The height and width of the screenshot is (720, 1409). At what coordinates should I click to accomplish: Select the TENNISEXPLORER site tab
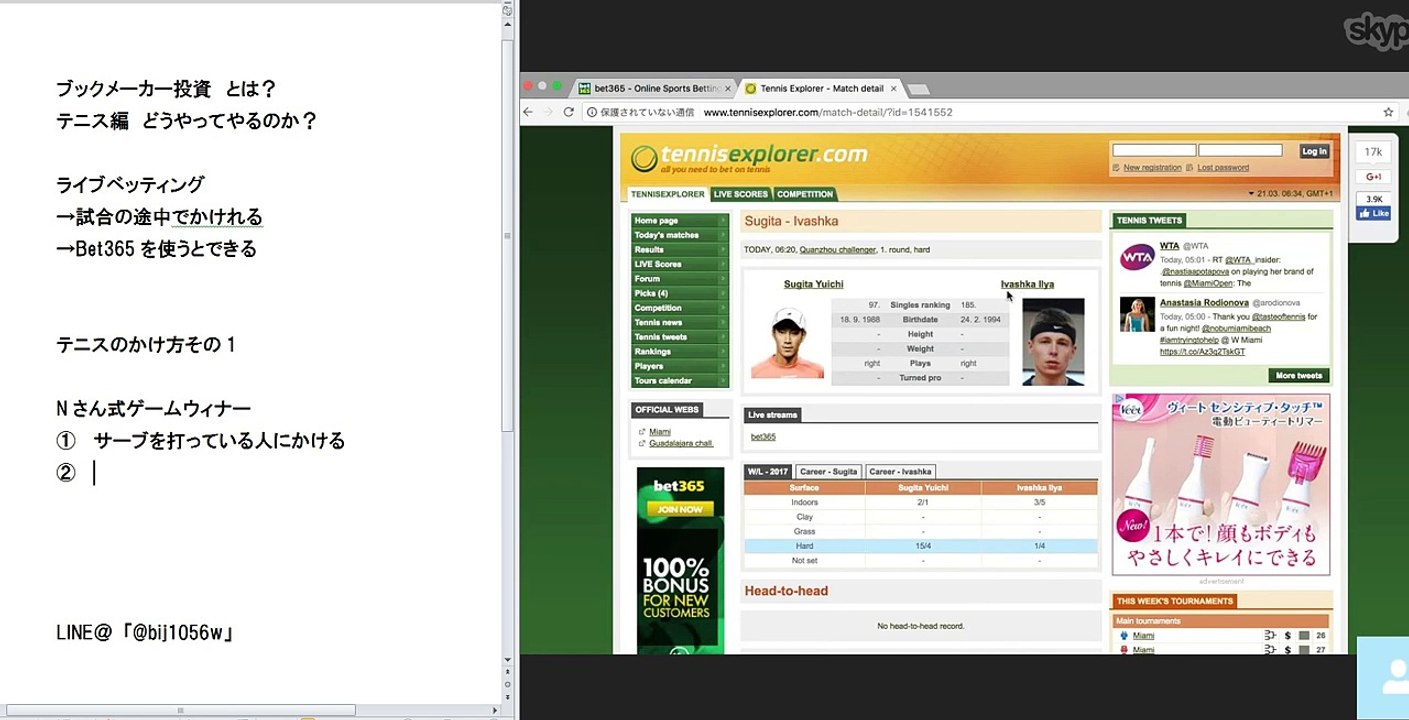click(667, 194)
